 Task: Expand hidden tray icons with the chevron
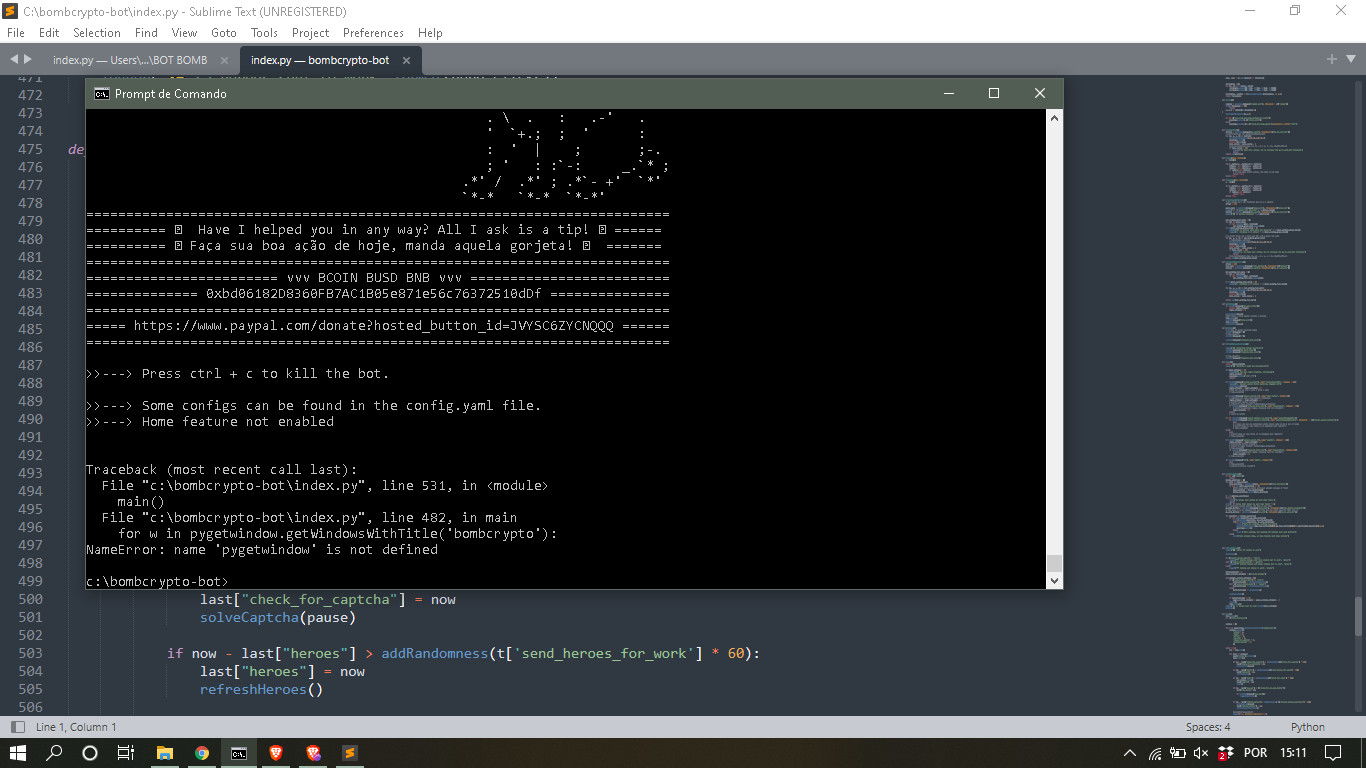[x=1132, y=752]
